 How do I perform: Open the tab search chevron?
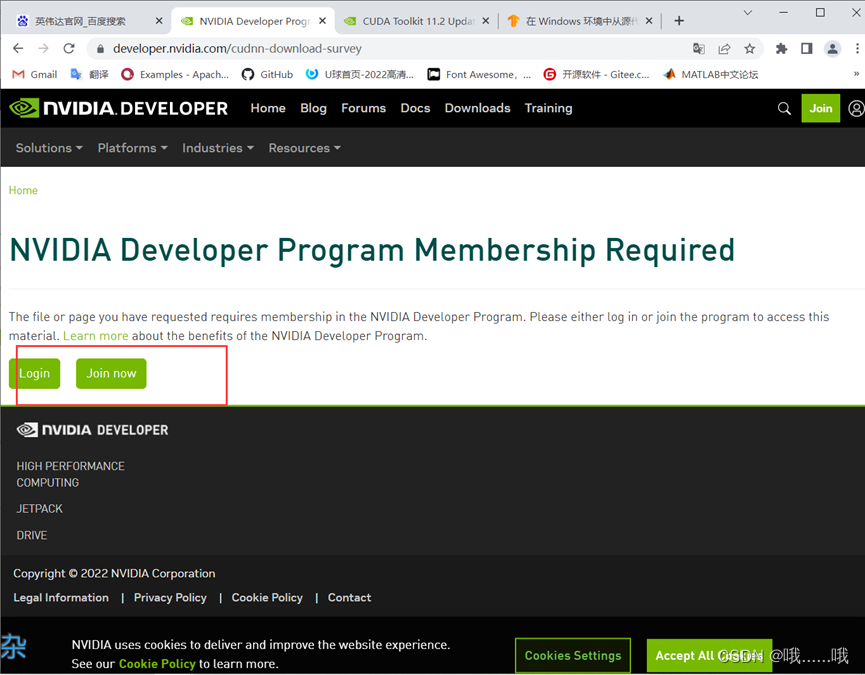[748, 12]
